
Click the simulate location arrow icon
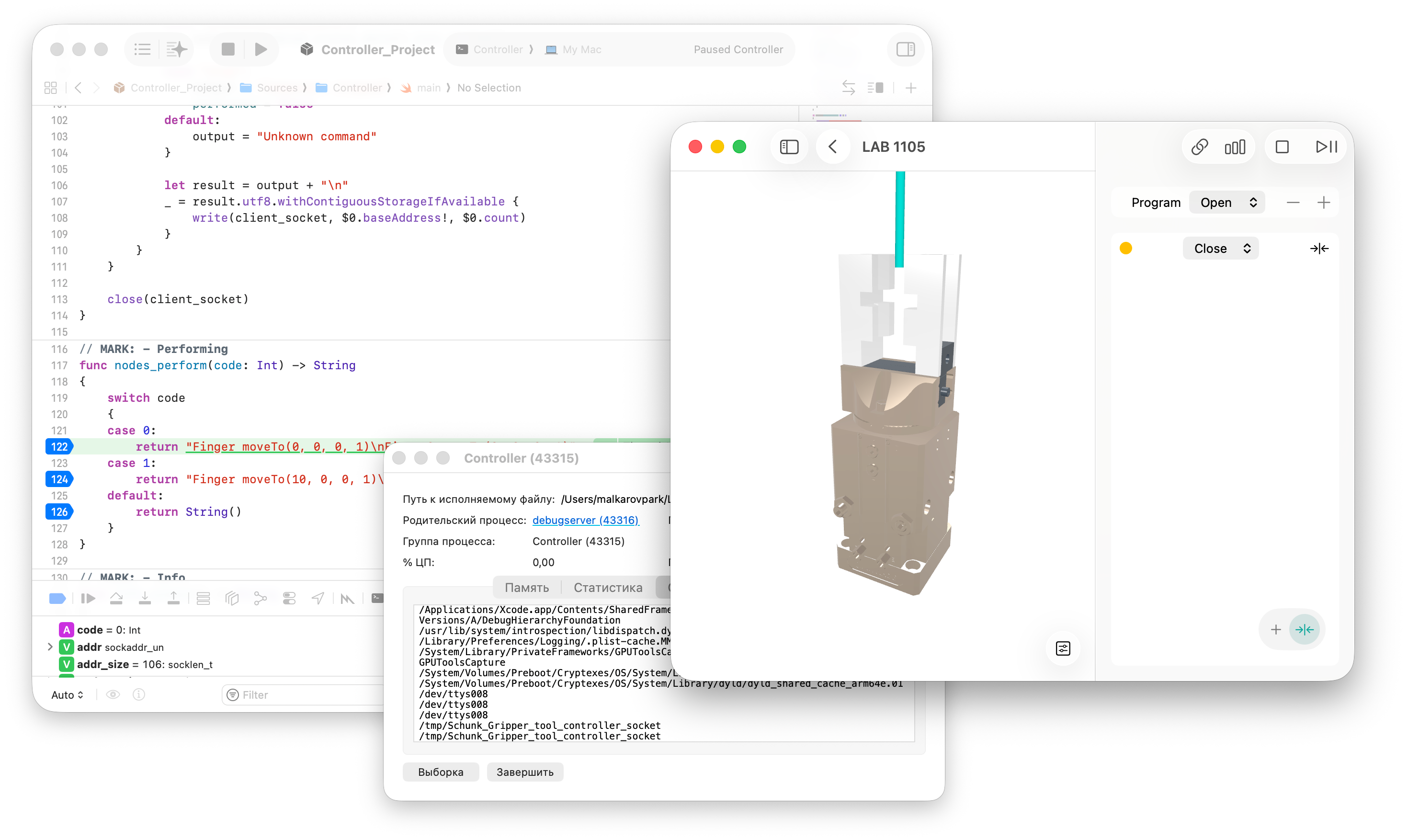point(318,598)
